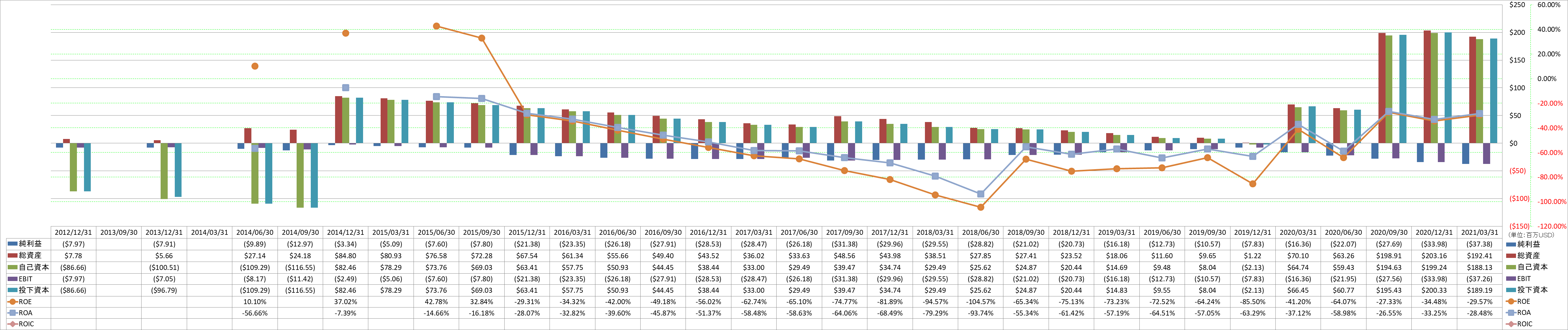Click 投下資本 entry in right-side legend
The height and width of the screenshot is (330, 1568).
(1527, 290)
